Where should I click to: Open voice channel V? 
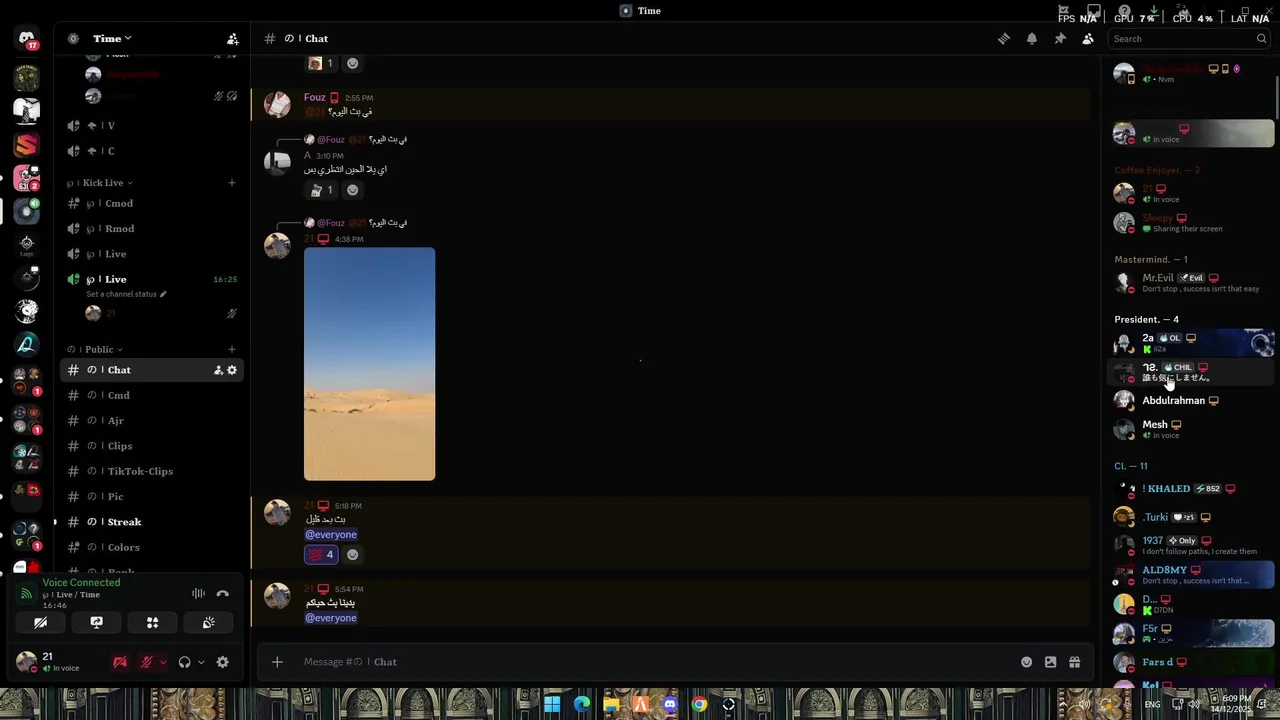(152, 126)
